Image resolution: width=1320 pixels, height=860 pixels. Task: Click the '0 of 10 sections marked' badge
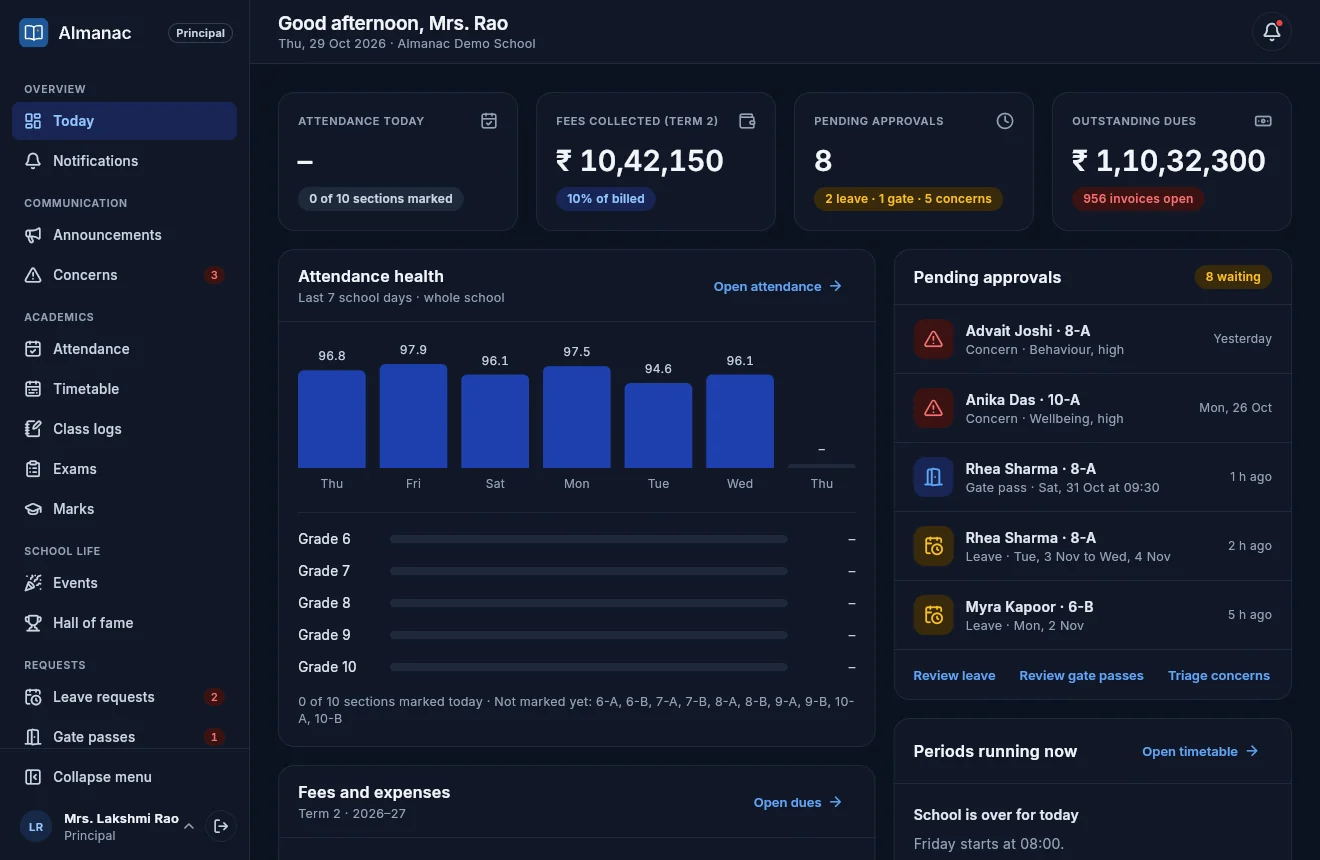pyautogui.click(x=381, y=199)
